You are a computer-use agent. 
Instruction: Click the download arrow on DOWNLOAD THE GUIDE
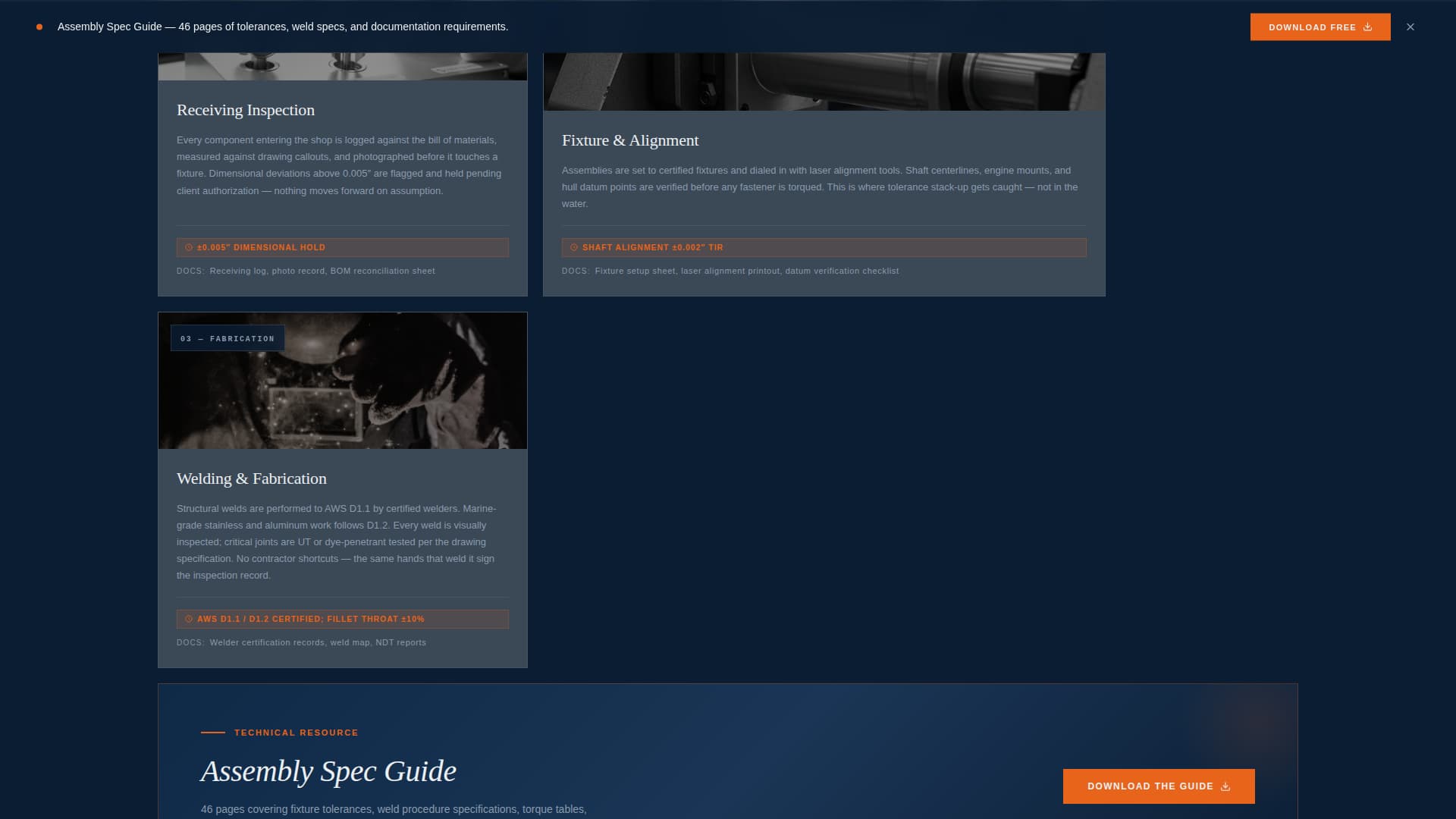(x=1225, y=786)
